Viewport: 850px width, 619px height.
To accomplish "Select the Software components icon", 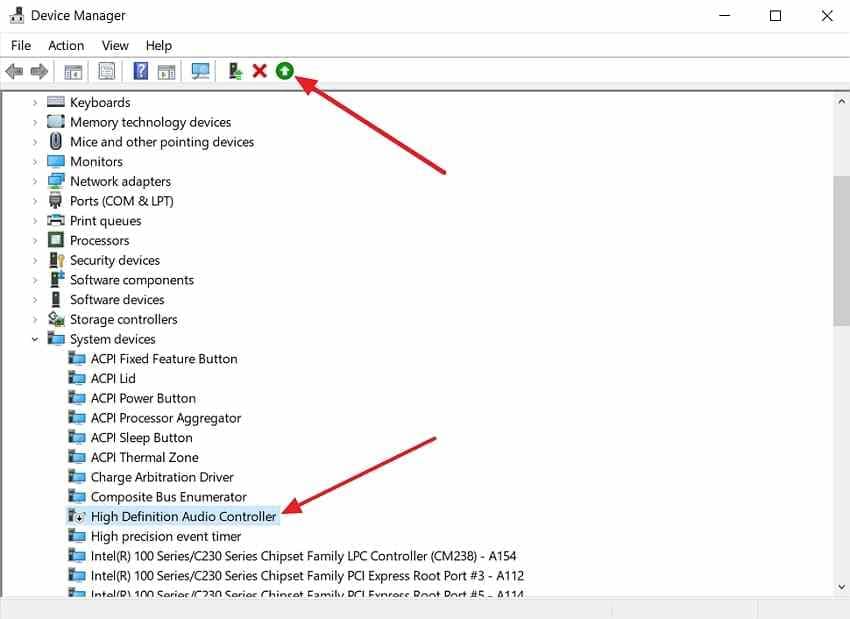I will [56, 279].
